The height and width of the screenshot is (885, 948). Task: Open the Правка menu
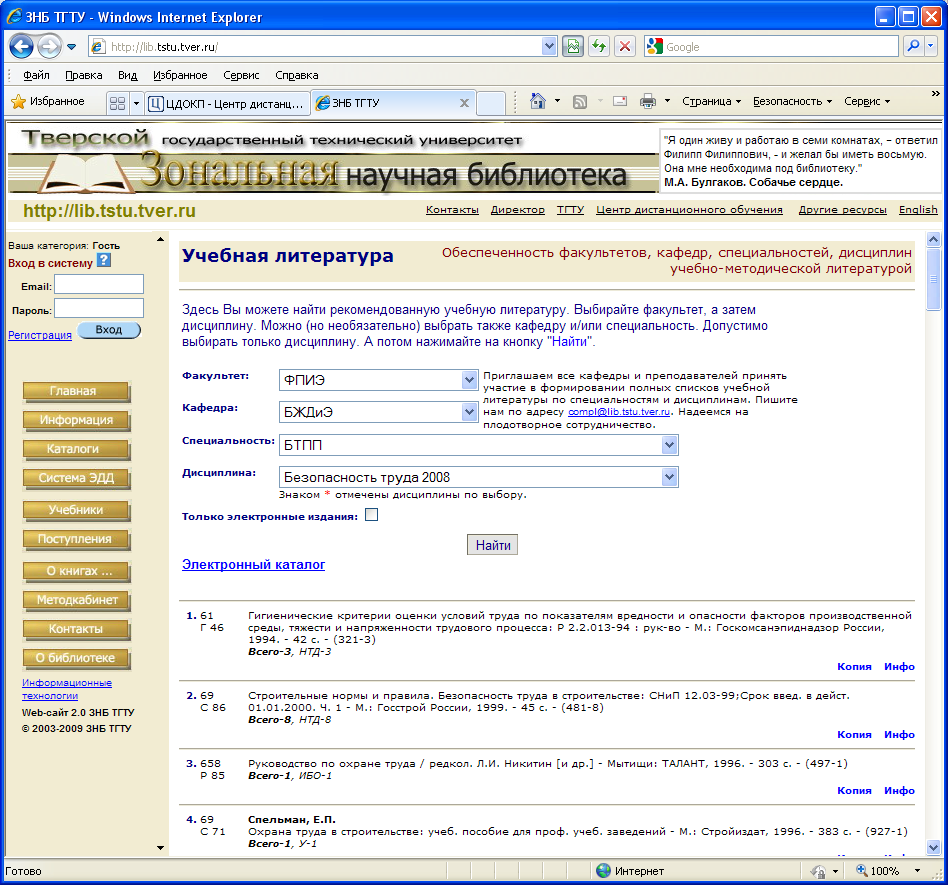83,75
